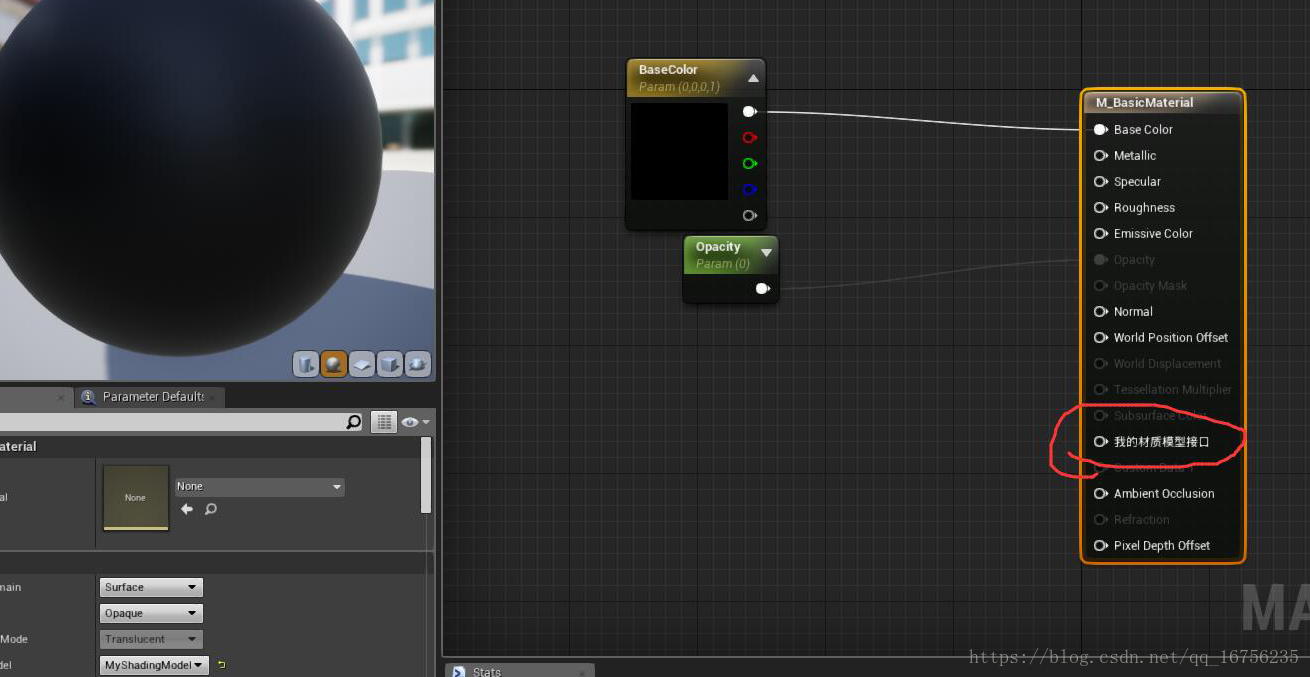Click the Stats panel tab icon
The height and width of the screenshot is (677, 1310).
click(459, 671)
